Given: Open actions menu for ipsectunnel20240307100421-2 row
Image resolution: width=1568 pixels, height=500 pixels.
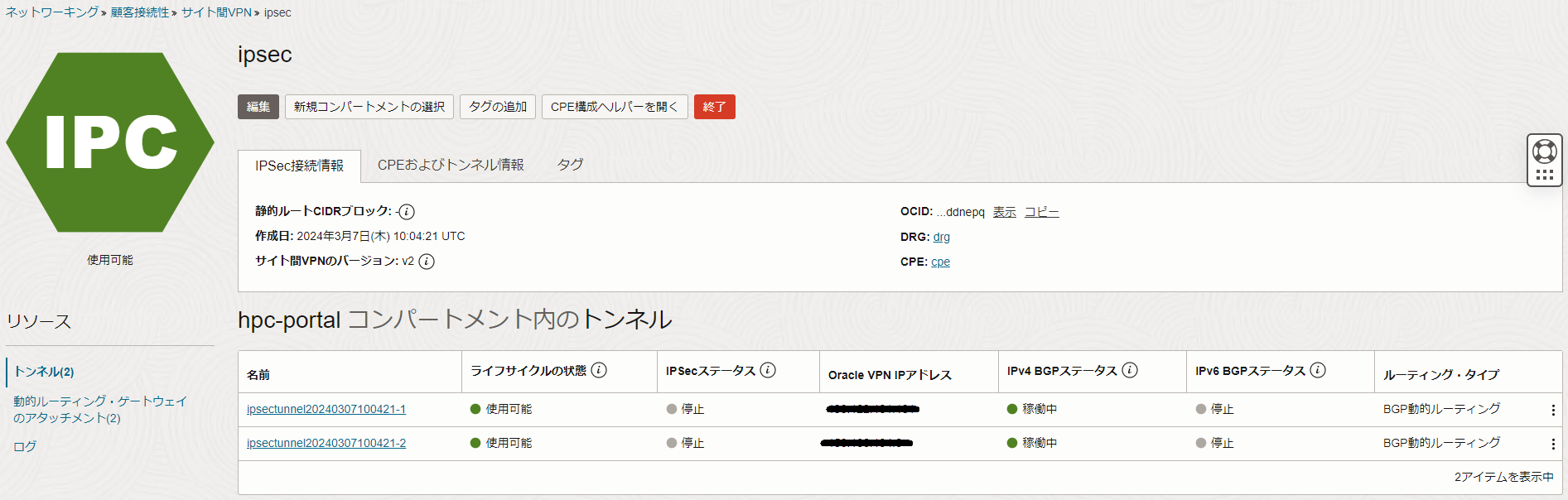Looking at the screenshot, I should (1552, 444).
